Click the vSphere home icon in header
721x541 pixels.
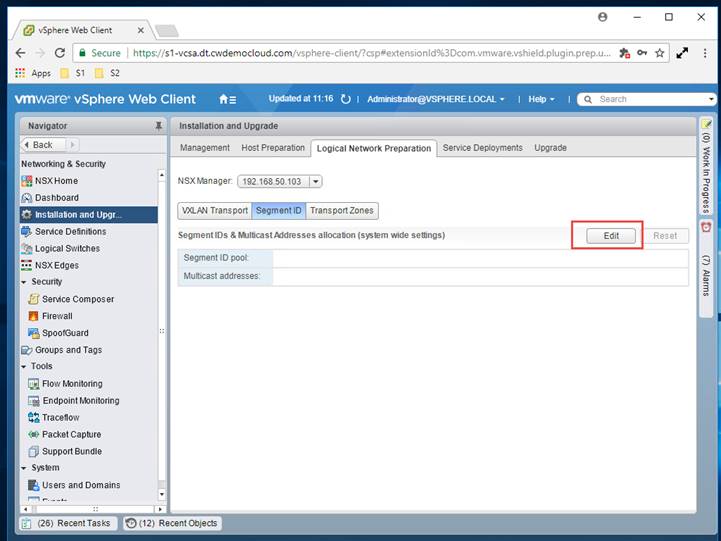point(228,99)
